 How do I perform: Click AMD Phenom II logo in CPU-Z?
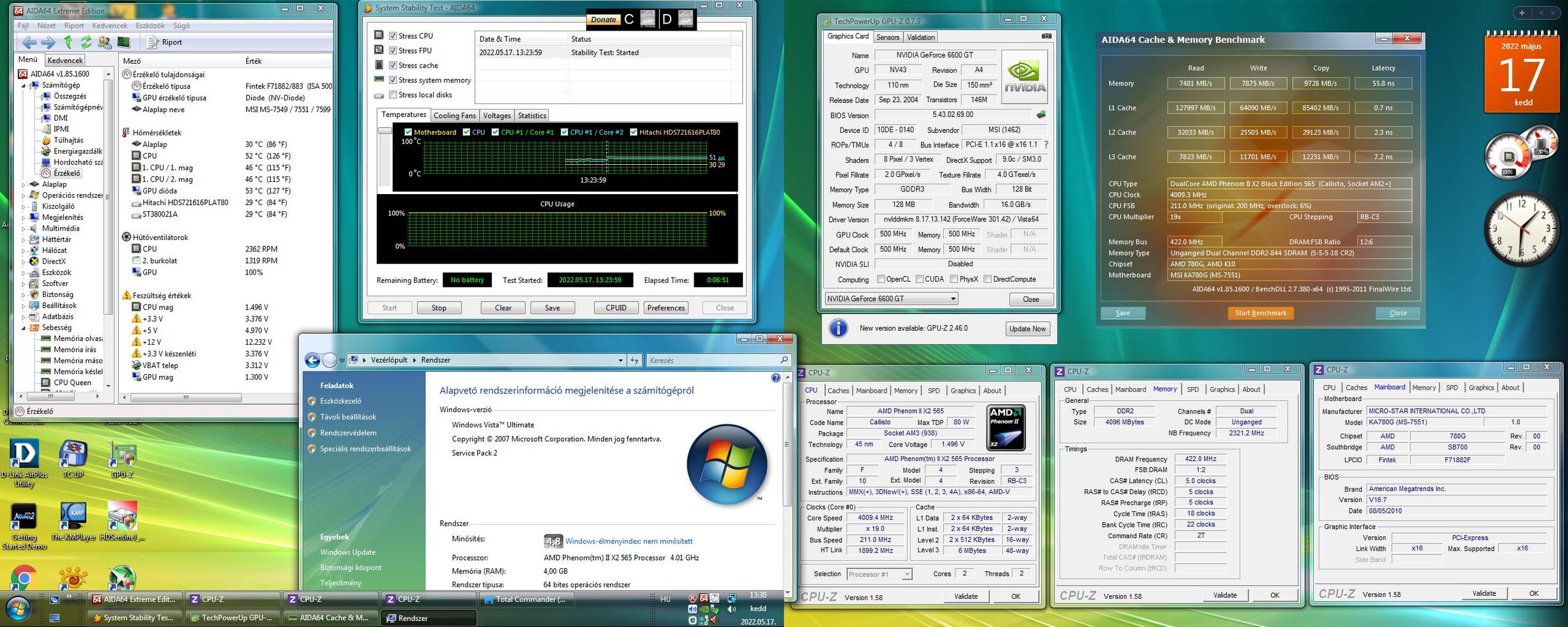tap(1006, 428)
